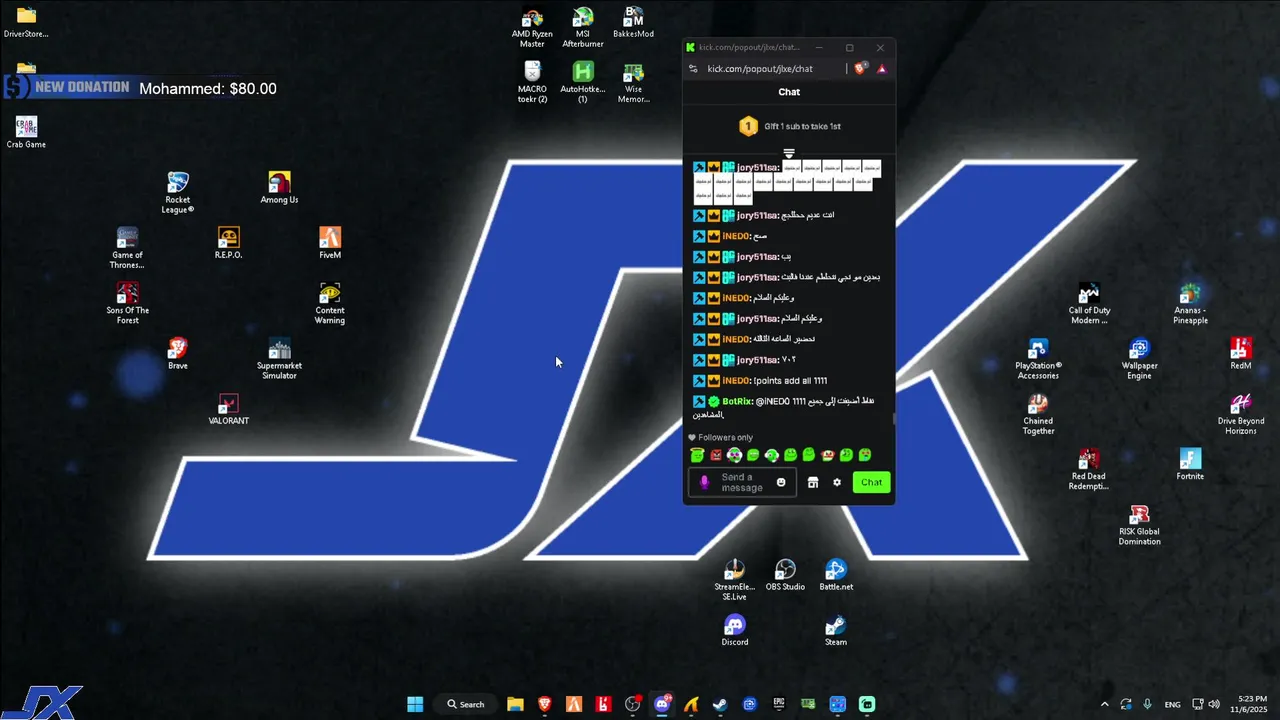
Task: Launch the Red Dead Redemption desktop icon
Action: tap(1088, 468)
